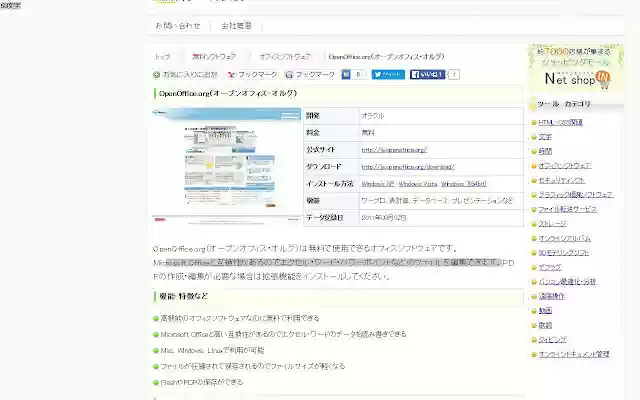Image resolution: width=640 pixels, height=400 pixels.
Task: Open Windows 7(64bit) install guide link
Action: [464, 184]
